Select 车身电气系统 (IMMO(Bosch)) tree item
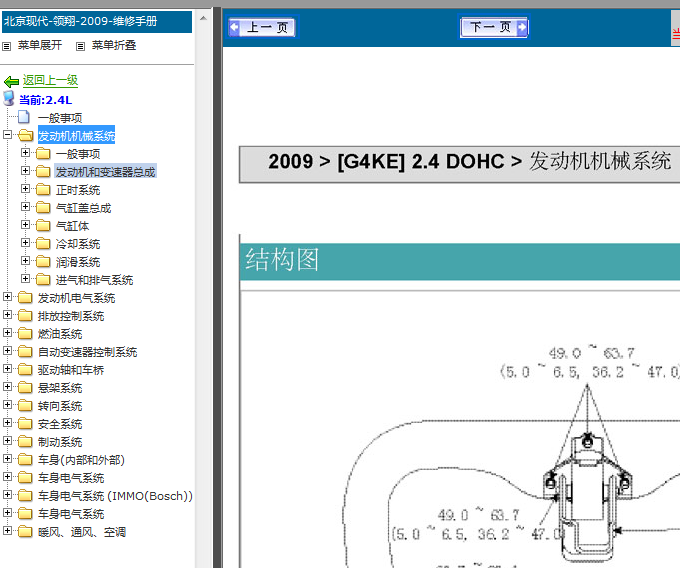The image size is (680, 568). pyautogui.click(x=115, y=496)
